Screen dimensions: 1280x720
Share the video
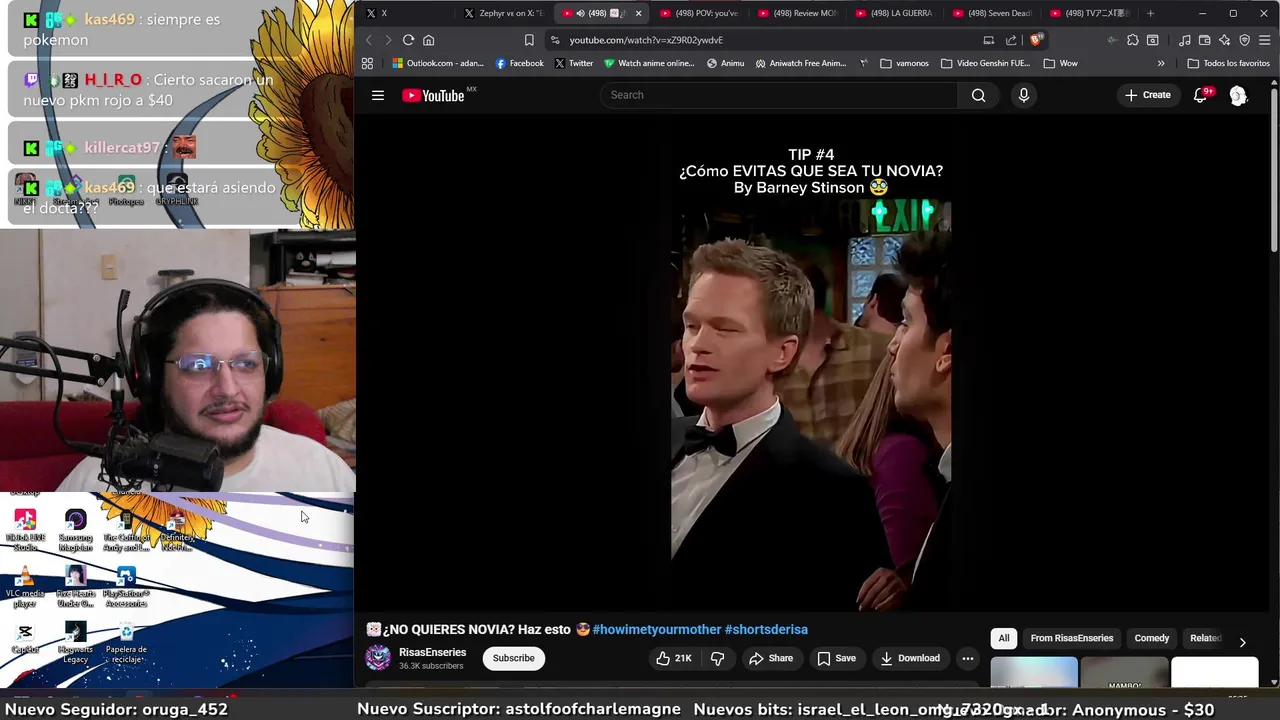point(771,658)
